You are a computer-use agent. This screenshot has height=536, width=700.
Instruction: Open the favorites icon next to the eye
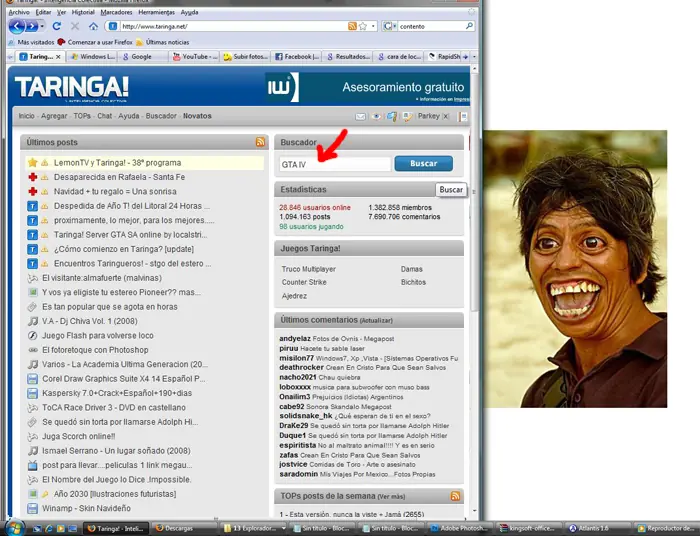point(392,116)
